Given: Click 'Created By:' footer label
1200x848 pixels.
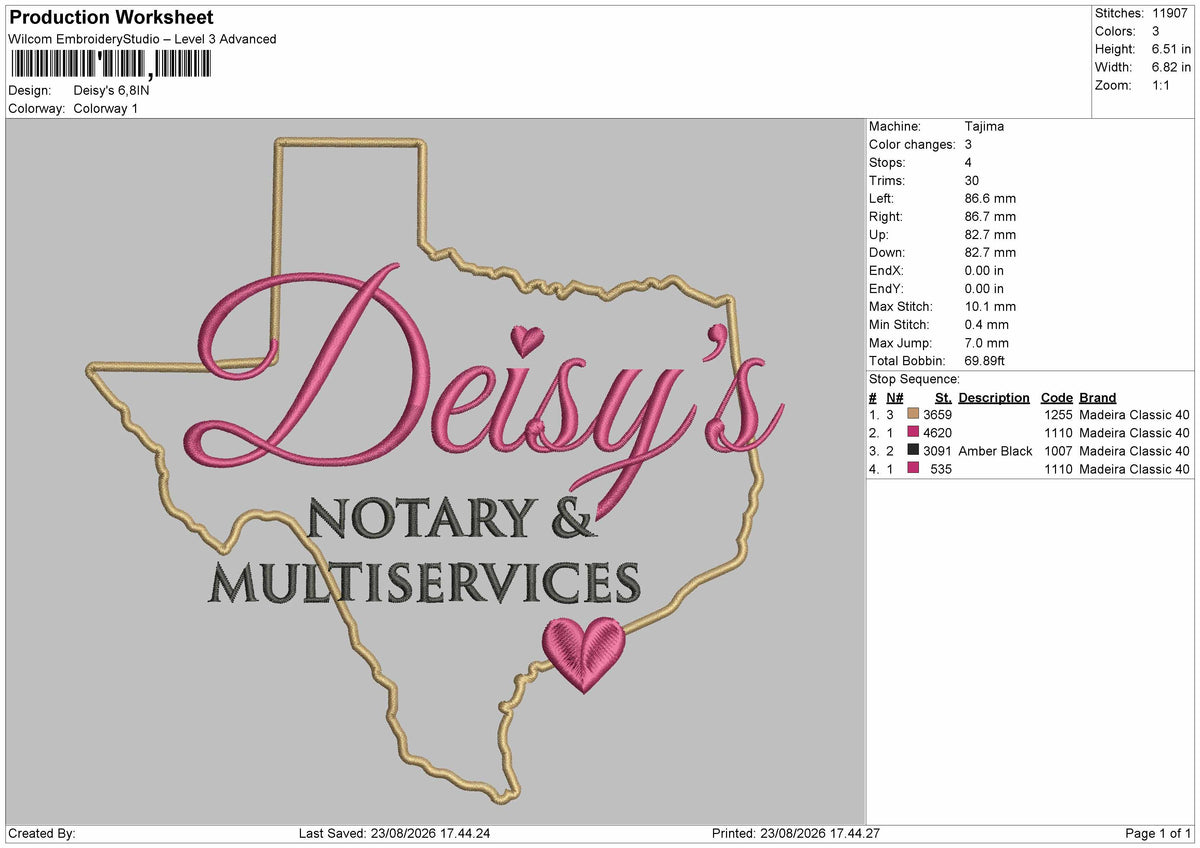Looking at the screenshot, I should [x=42, y=834].
